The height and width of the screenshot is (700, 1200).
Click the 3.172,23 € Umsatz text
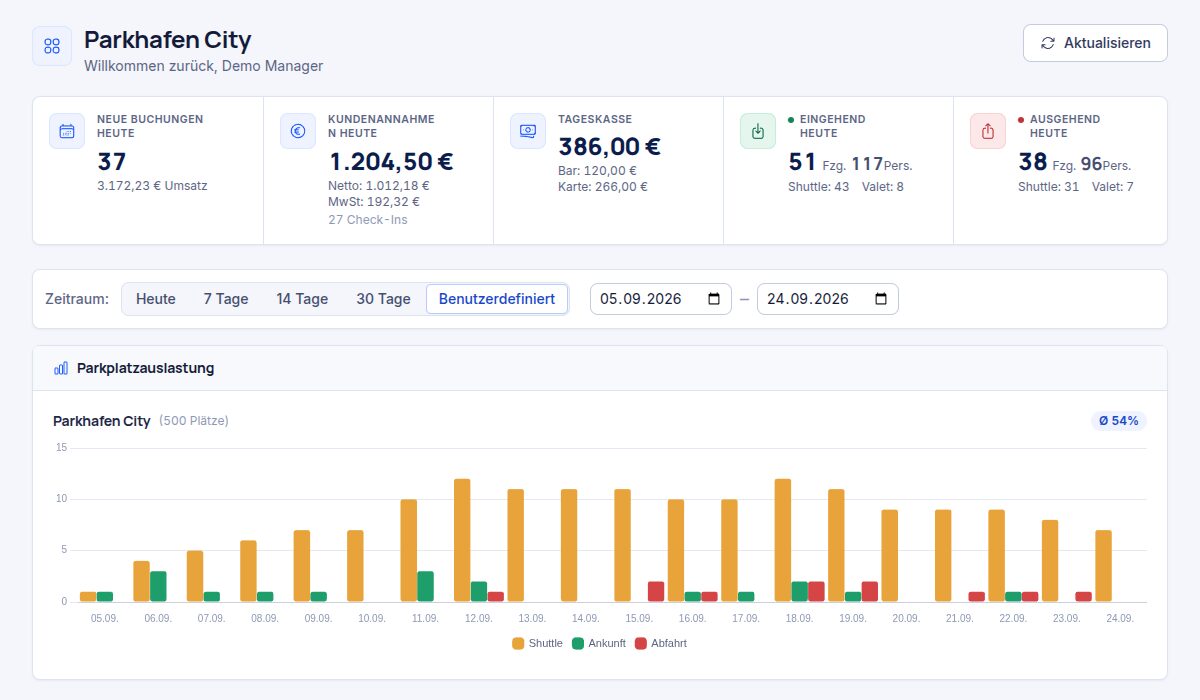click(152, 186)
